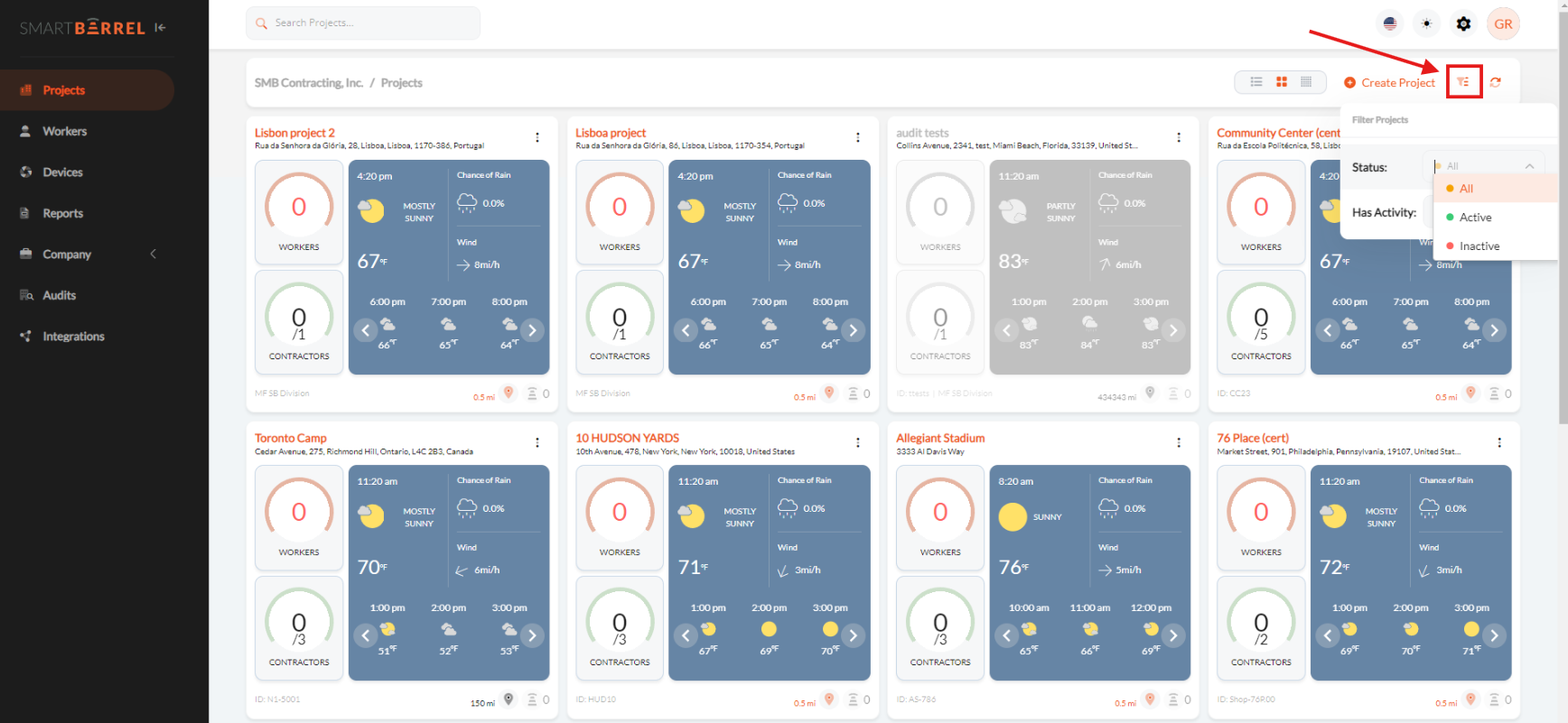The width and height of the screenshot is (1568, 723).
Task: Expand the Status combo box
Action: point(1484,166)
